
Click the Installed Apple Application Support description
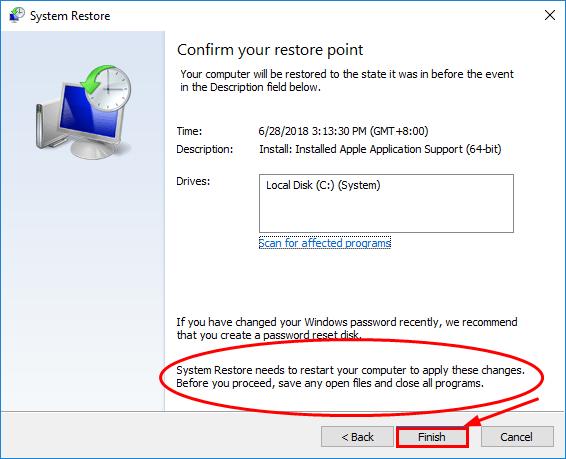coord(380,149)
